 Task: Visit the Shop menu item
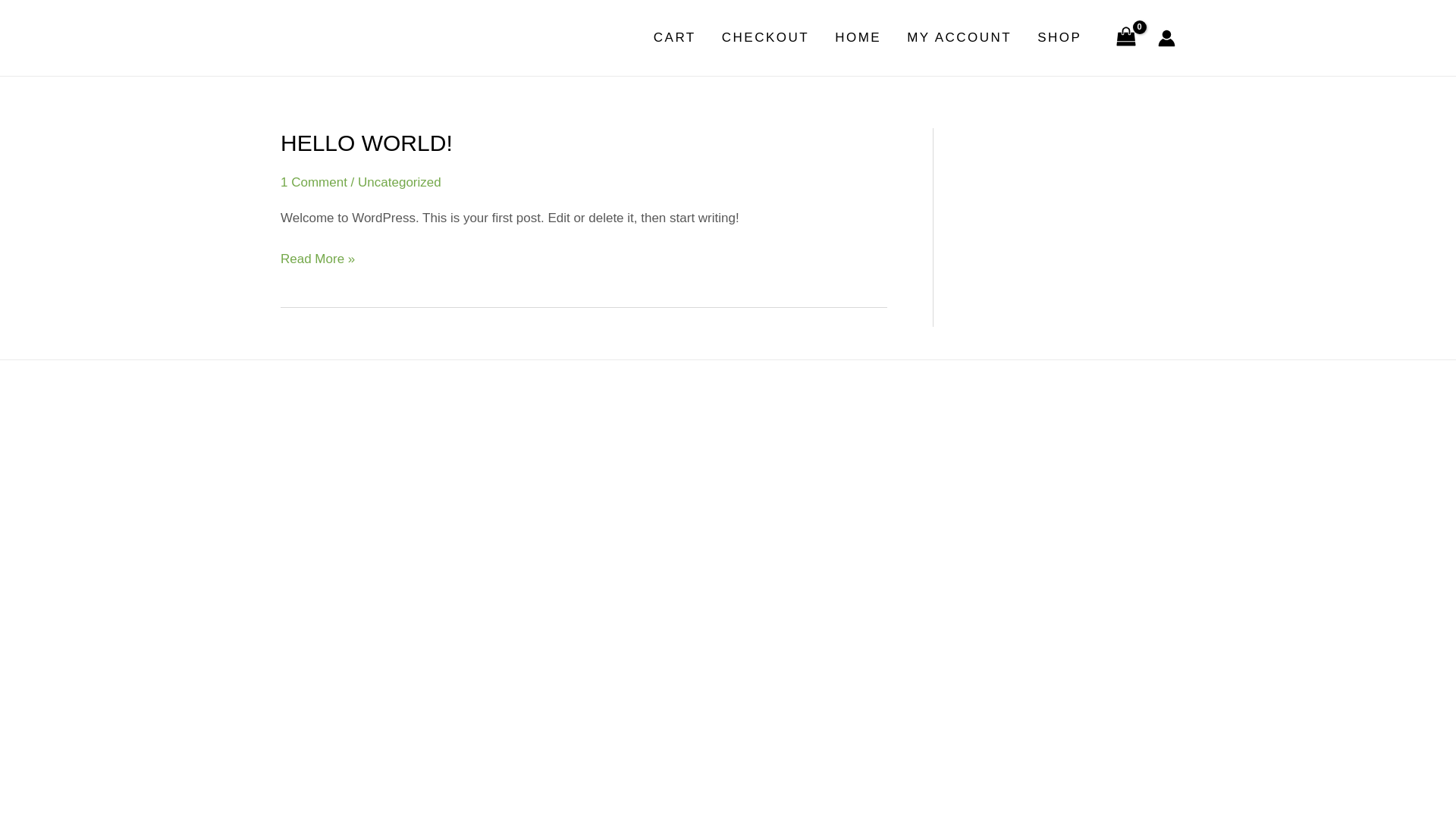[x=1059, y=38]
